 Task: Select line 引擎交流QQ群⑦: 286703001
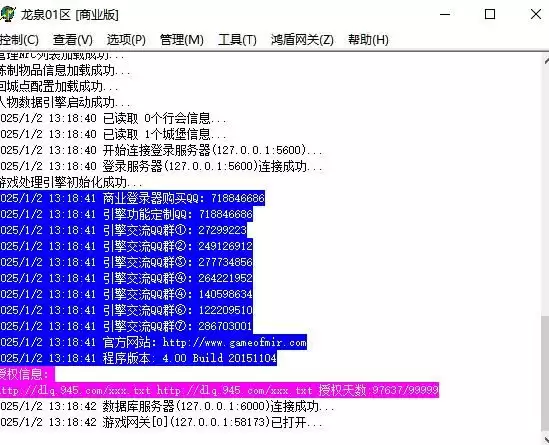pos(126,327)
